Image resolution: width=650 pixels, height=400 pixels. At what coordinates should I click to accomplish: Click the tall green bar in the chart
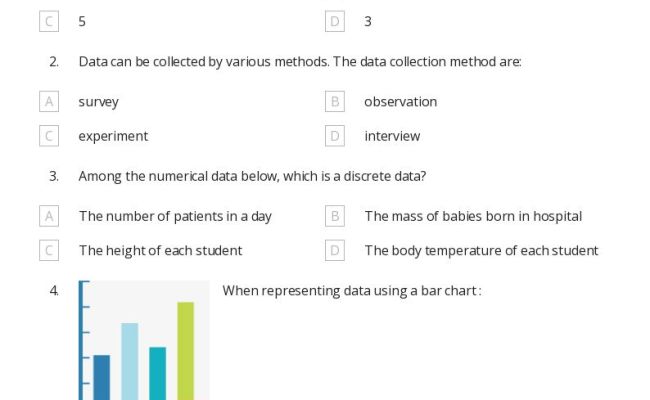(185, 350)
